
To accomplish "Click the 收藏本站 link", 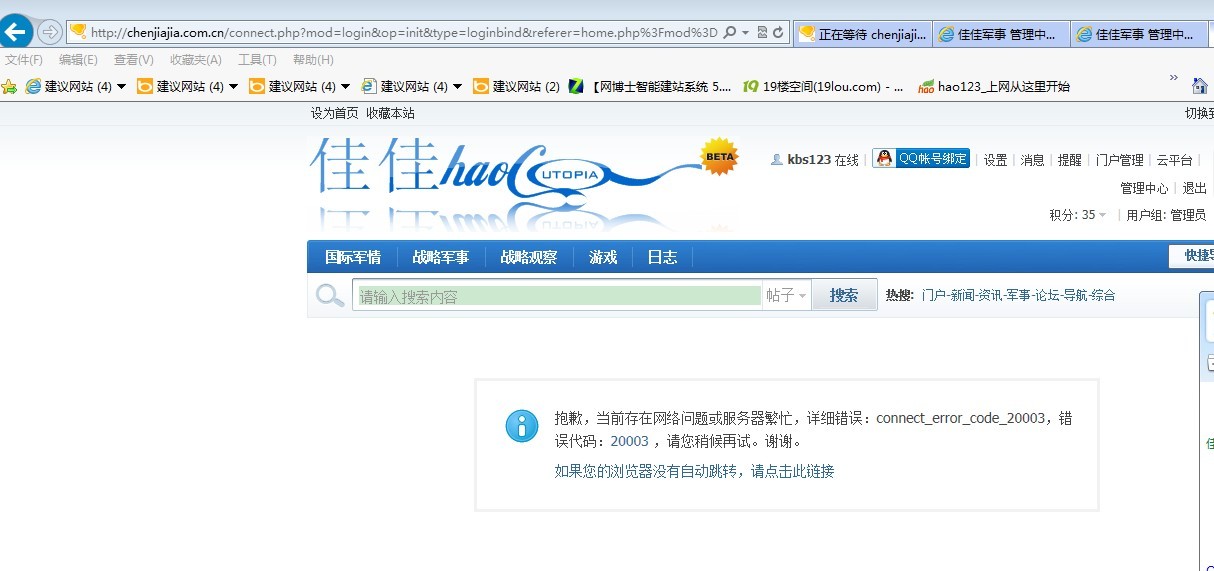I will click(x=390, y=113).
